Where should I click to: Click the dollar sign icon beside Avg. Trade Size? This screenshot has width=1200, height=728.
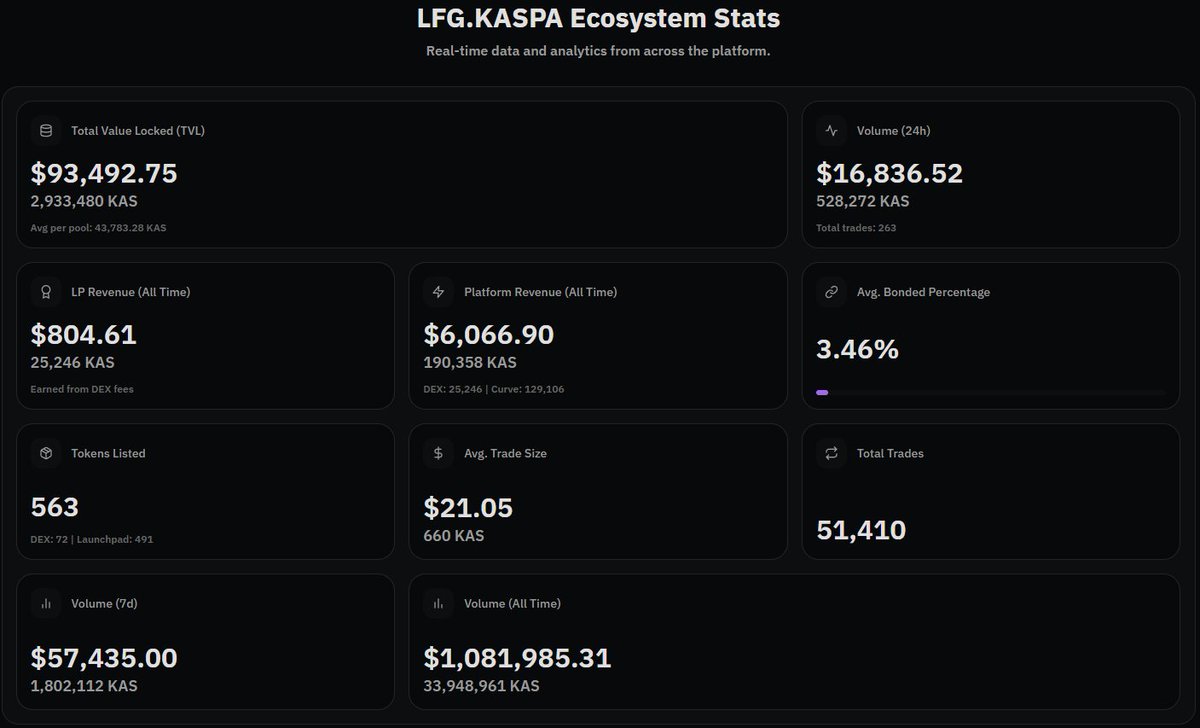pos(438,453)
